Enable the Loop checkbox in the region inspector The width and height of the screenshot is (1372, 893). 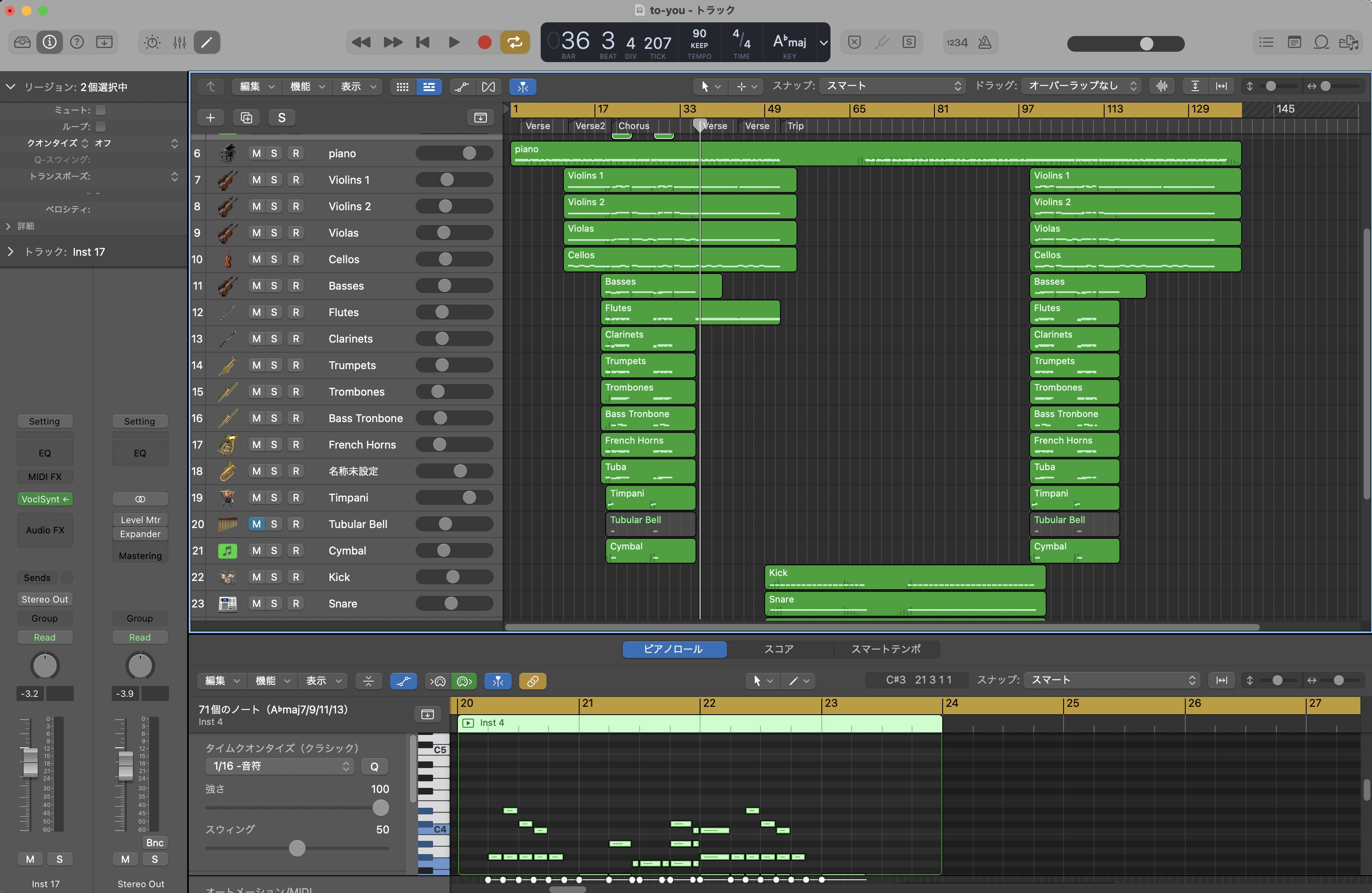[101, 126]
